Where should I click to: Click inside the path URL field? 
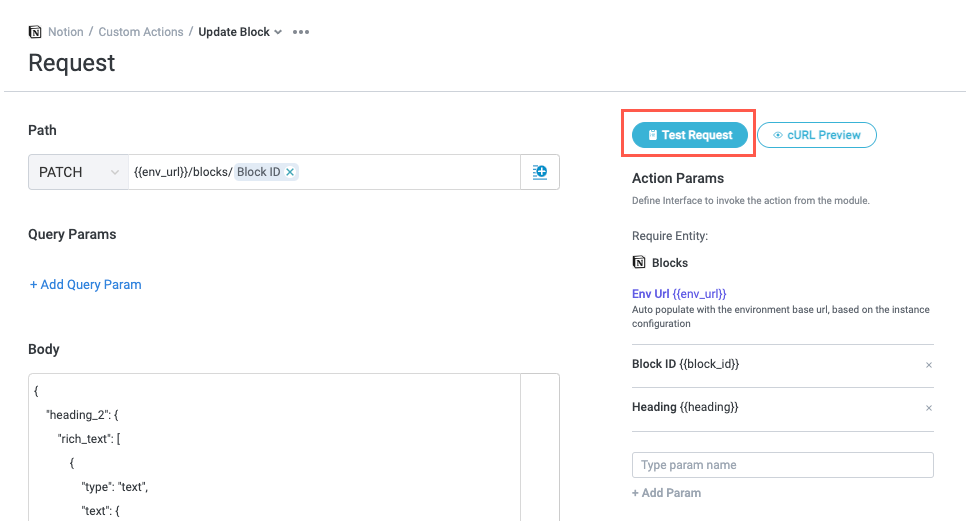324,172
